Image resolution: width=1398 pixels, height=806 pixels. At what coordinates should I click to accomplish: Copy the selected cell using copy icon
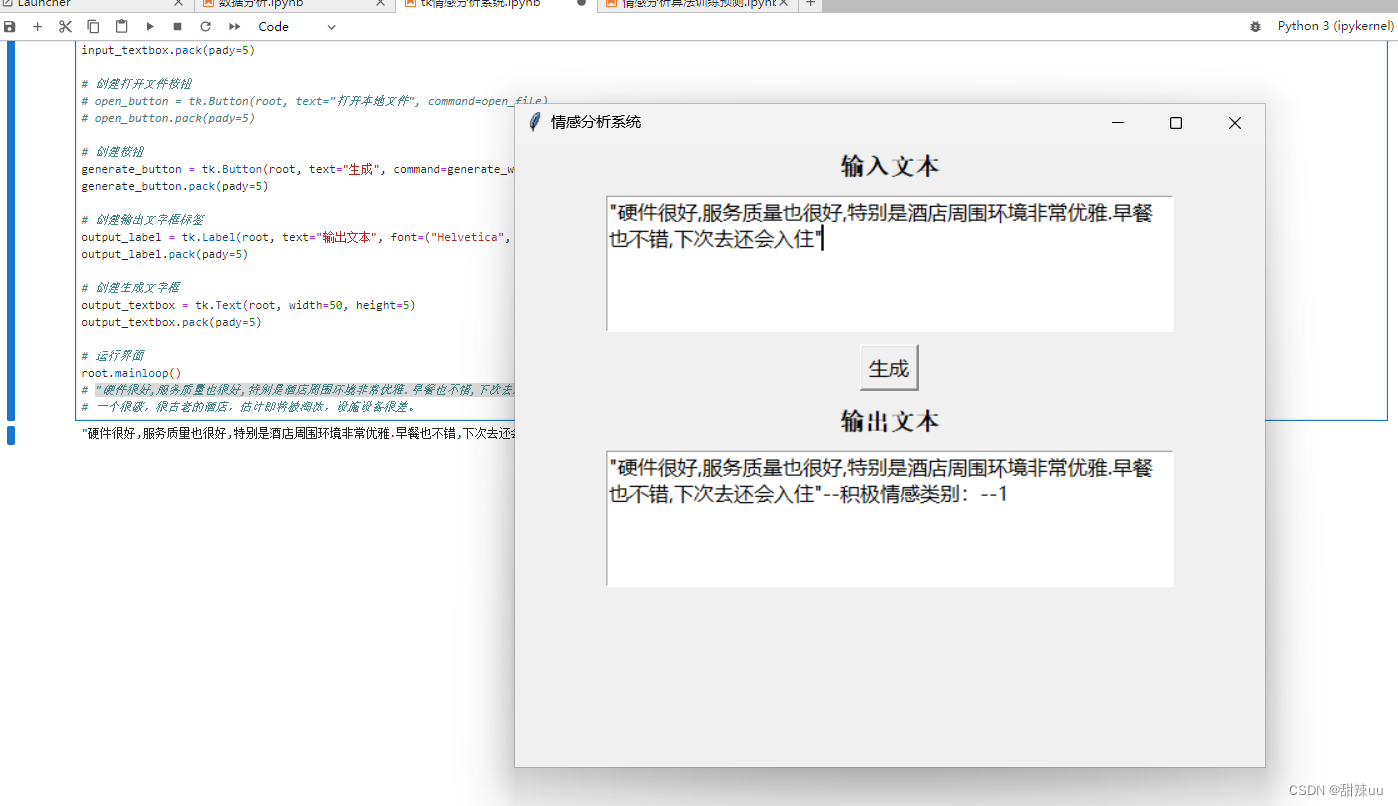93,26
